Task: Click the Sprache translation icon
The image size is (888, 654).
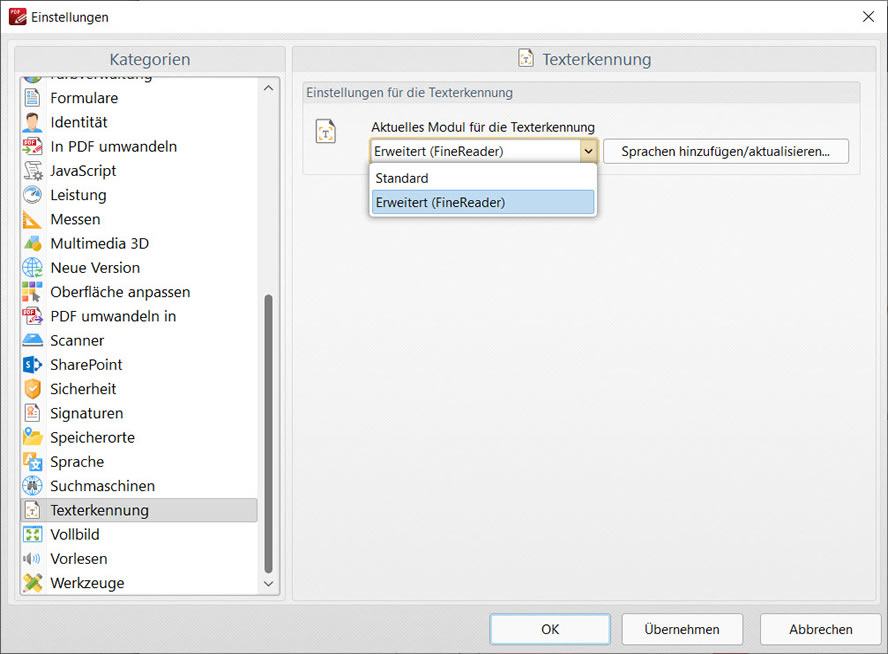Action: 32,461
